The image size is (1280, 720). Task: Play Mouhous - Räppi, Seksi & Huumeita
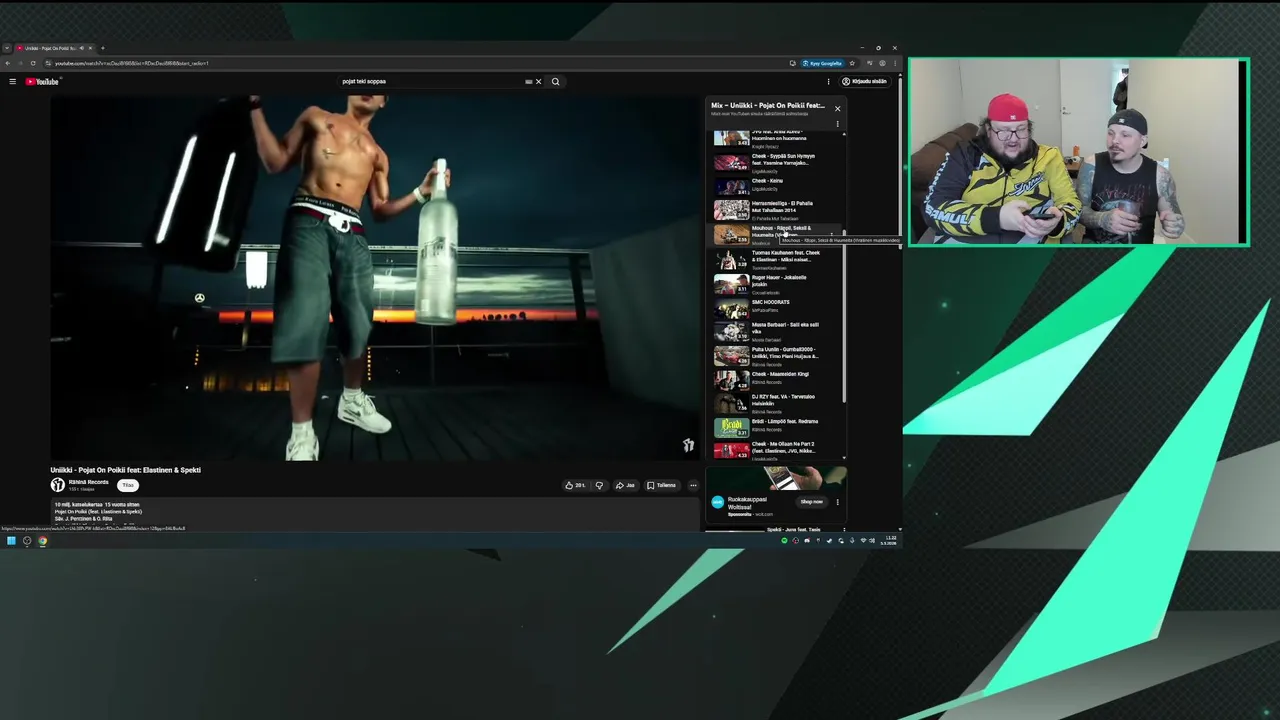tap(775, 235)
